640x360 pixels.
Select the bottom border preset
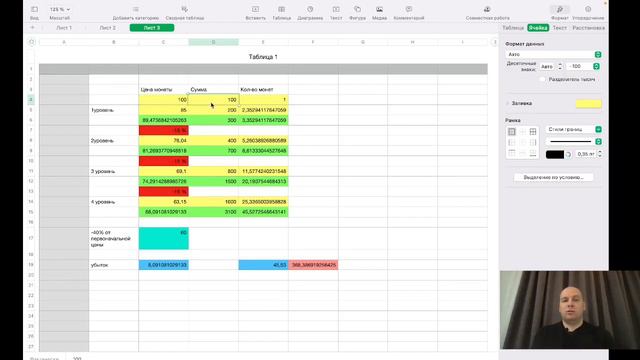tap(533, 153)
